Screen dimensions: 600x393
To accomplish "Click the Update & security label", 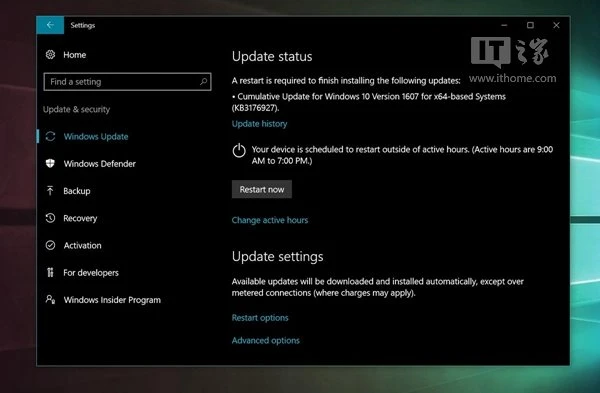I will click(77, 109).
